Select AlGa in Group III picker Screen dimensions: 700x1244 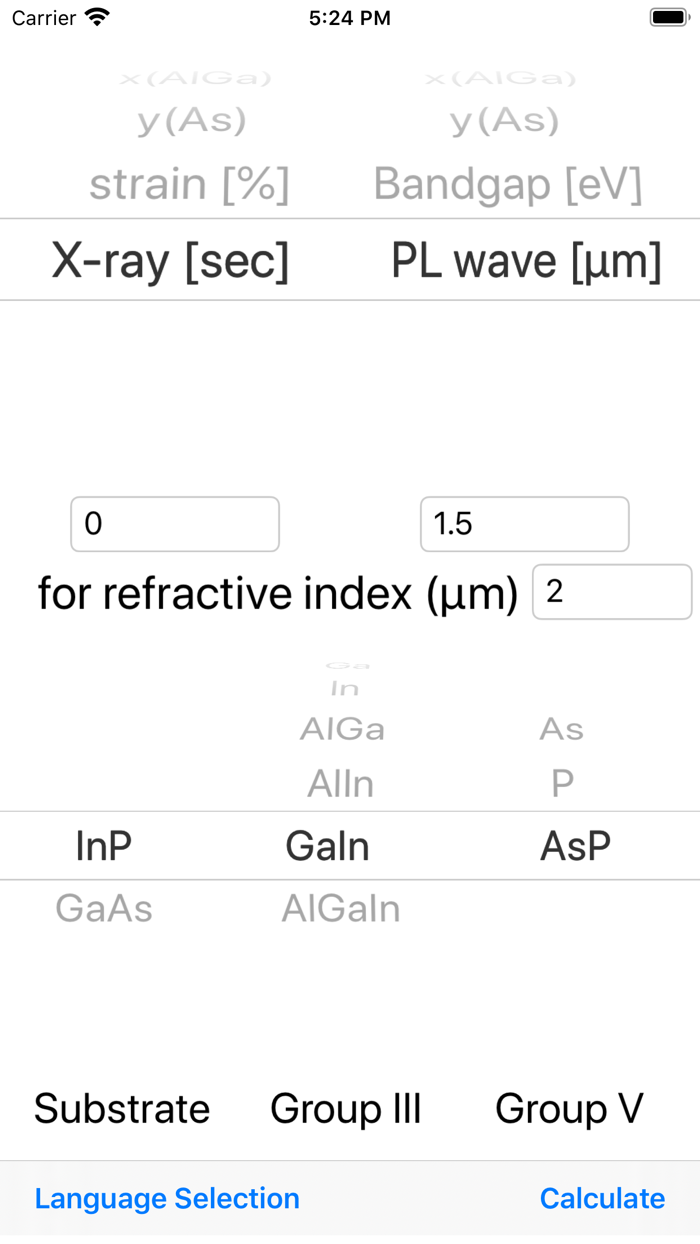point(342,729)
